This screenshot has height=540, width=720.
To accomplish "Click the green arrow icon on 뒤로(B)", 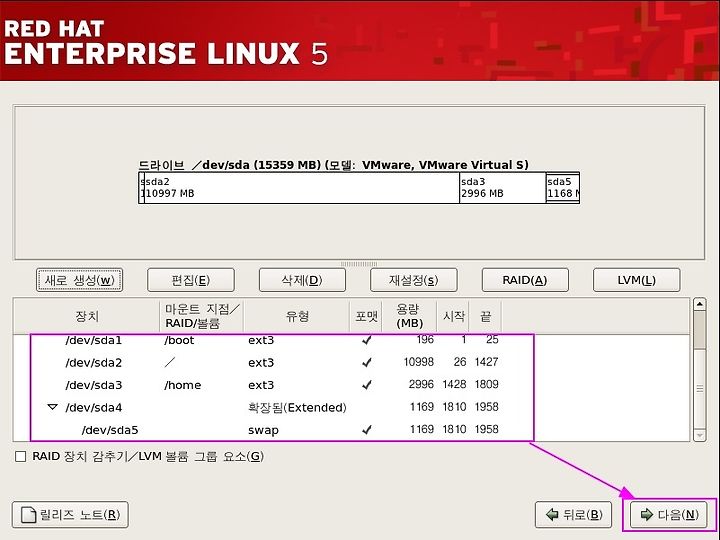I will point(552,514).
